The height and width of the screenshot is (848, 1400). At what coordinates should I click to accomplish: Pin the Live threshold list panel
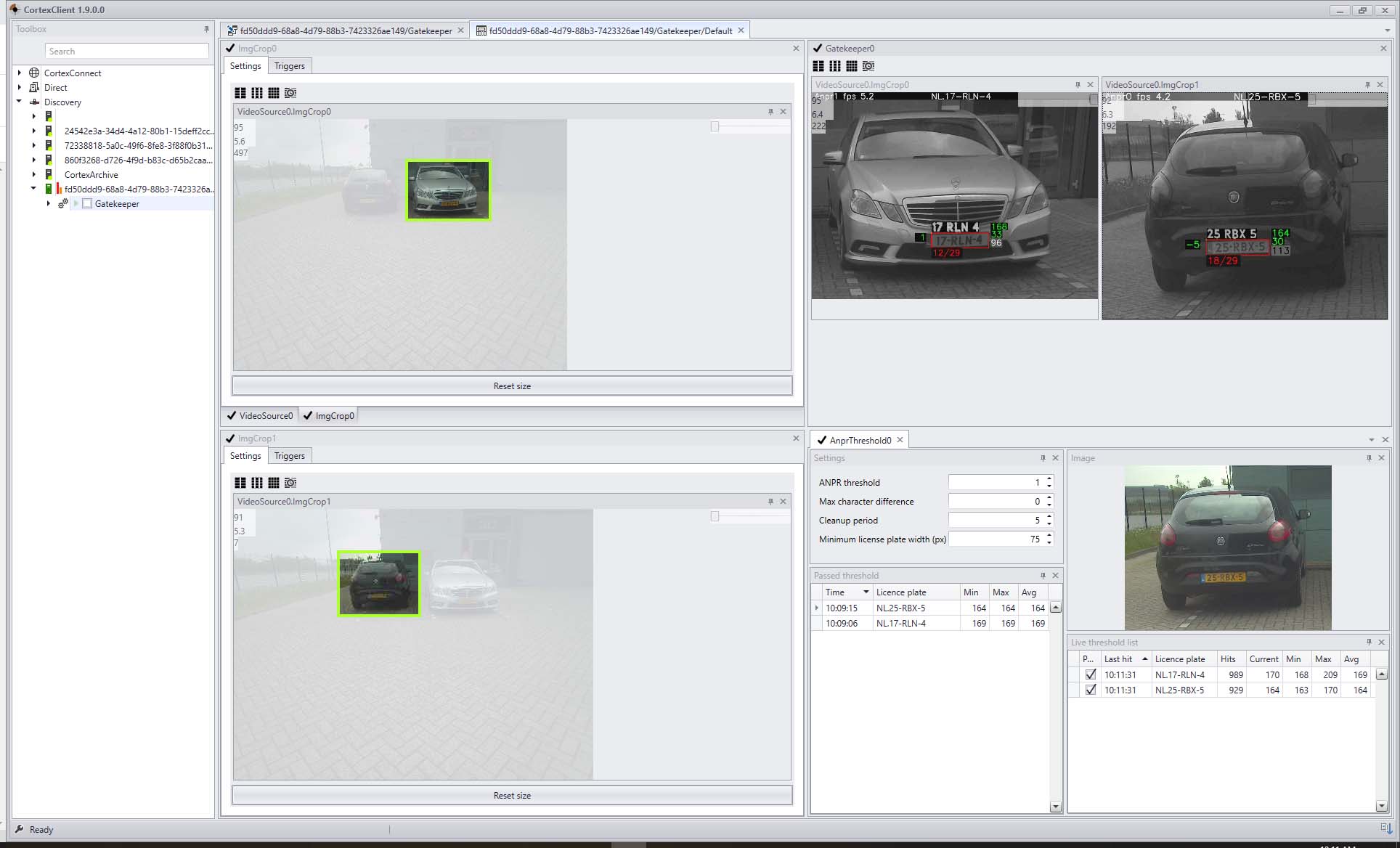click(1369, 643)
